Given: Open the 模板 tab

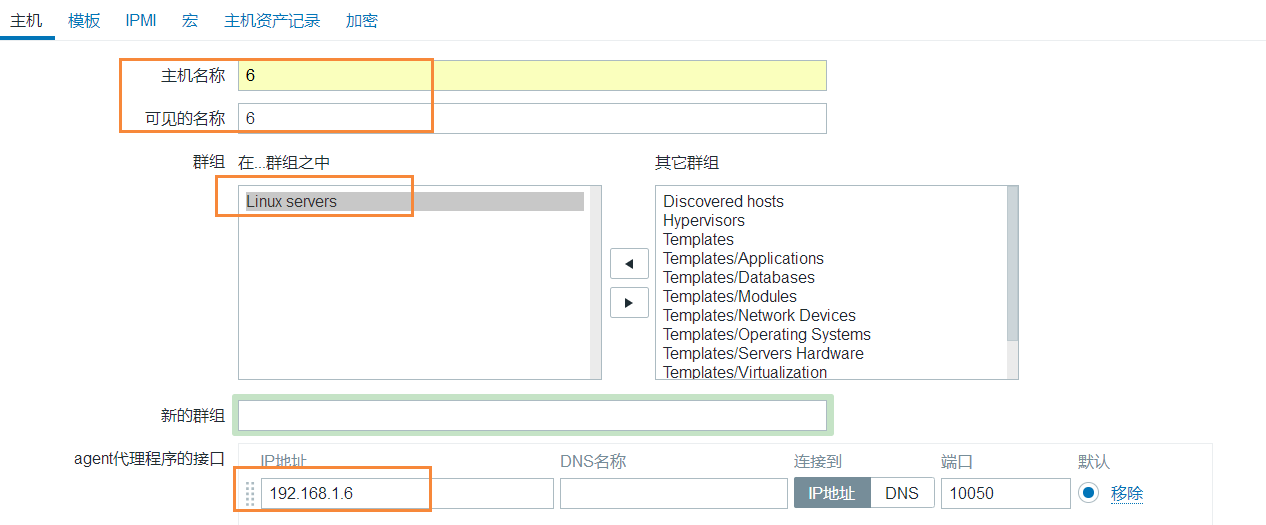Looking at the screenshot, I should [84, 20].
